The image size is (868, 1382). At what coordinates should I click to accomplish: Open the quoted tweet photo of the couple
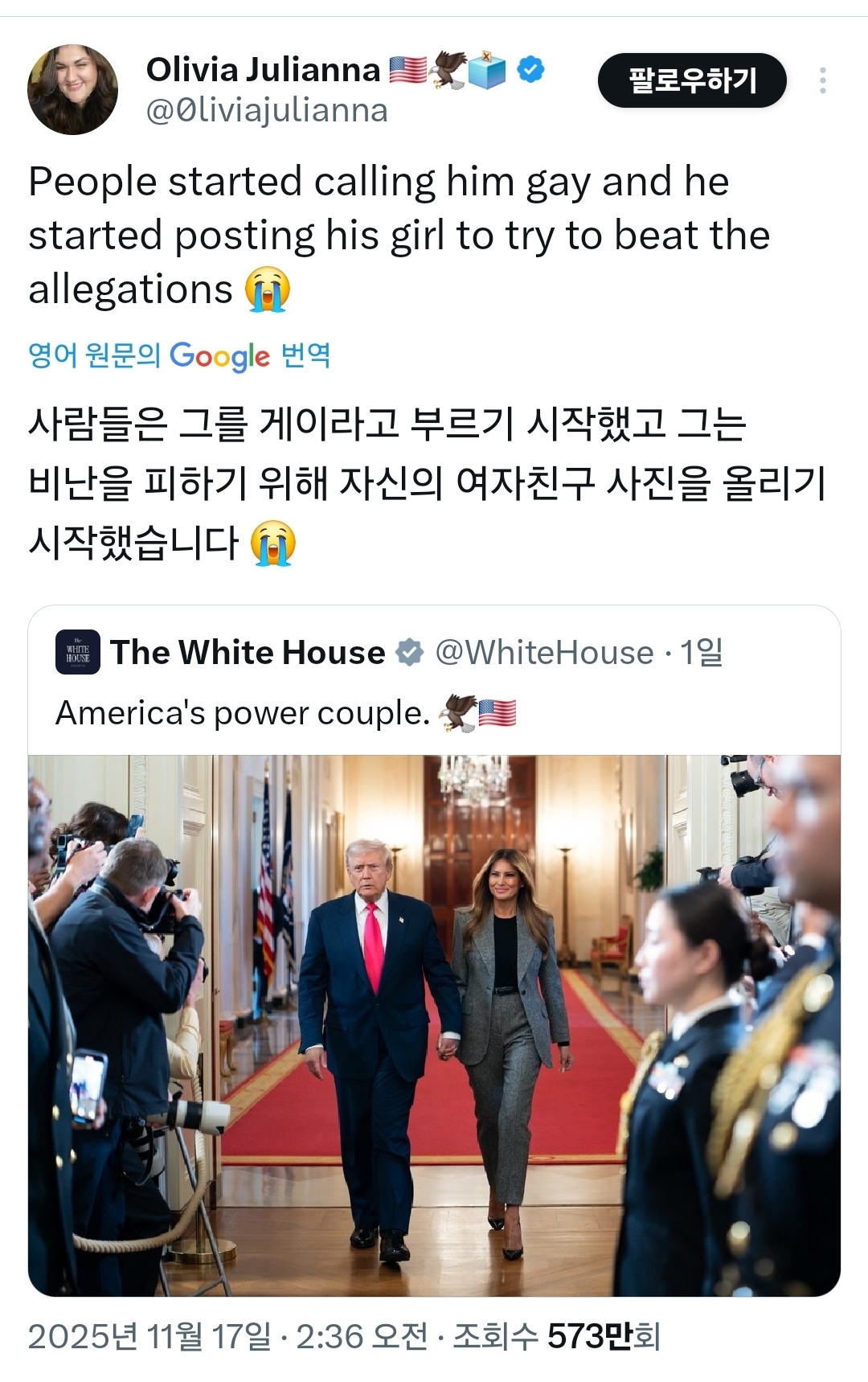tap(434, 1025)
